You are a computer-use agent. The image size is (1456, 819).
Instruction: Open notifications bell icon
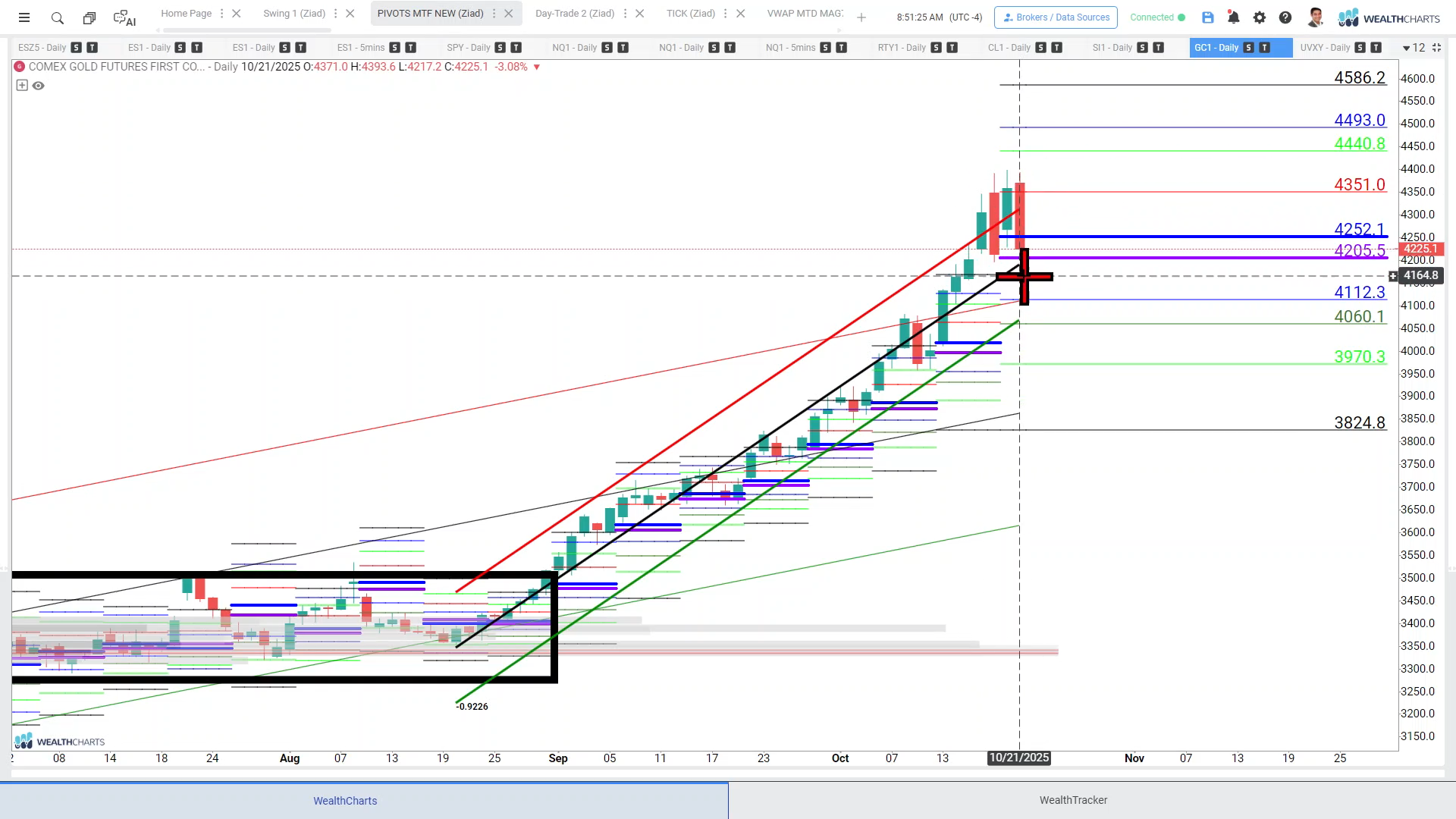[x=1234, y=17]
